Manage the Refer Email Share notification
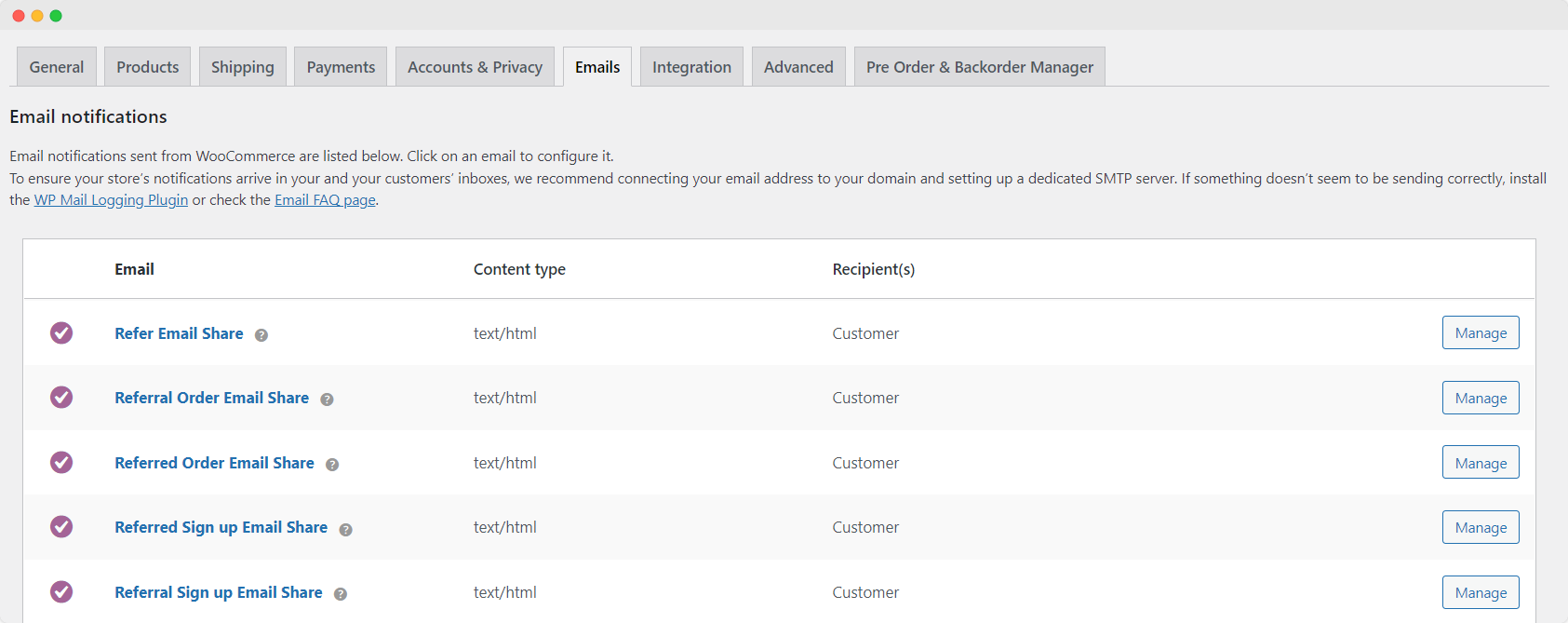 pyautogui.click(x=1480, y=333)
